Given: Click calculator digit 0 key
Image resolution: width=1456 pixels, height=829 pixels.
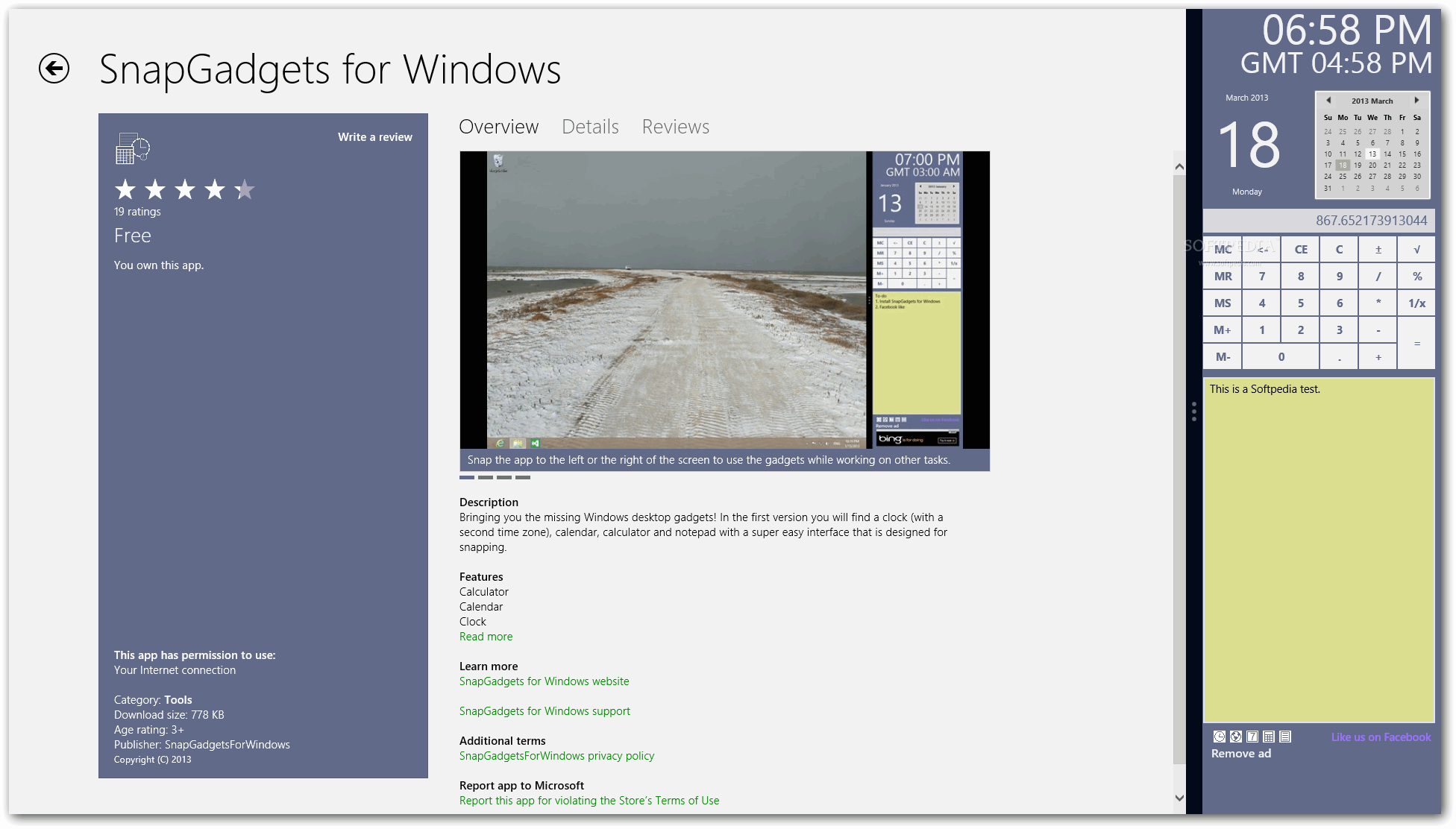Looking at the screenshot, I should coord(1281,357).
